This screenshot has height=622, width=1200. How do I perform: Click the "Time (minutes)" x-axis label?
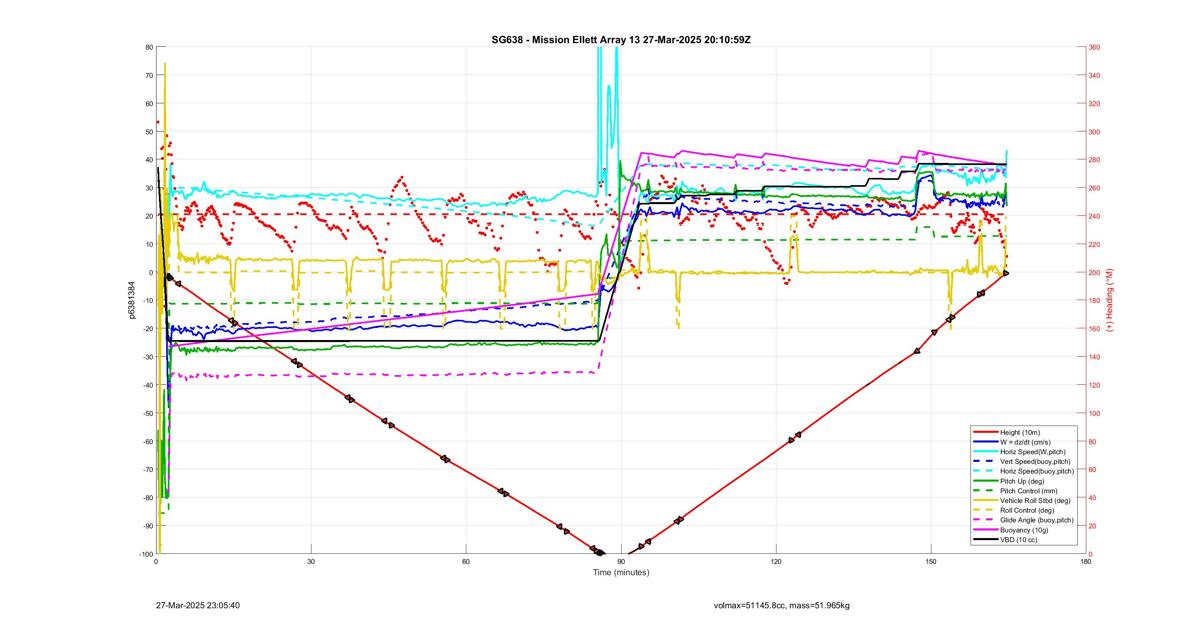621,572
